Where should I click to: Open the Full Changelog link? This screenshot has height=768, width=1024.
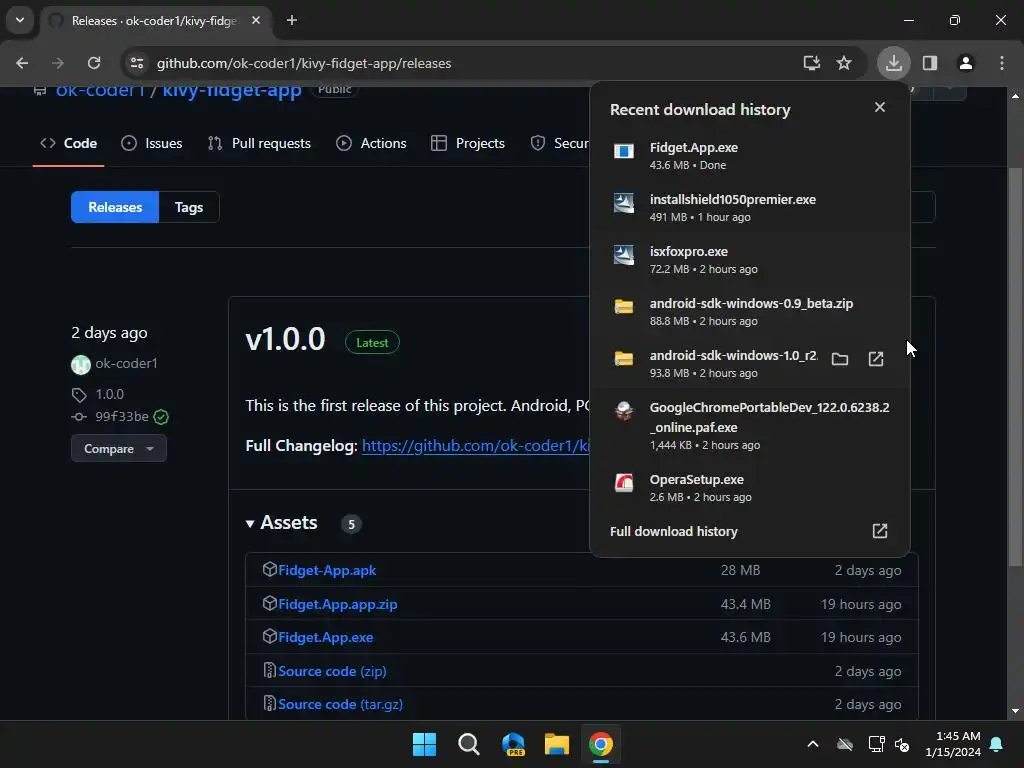pyautogui.click(x=475, y=446)
